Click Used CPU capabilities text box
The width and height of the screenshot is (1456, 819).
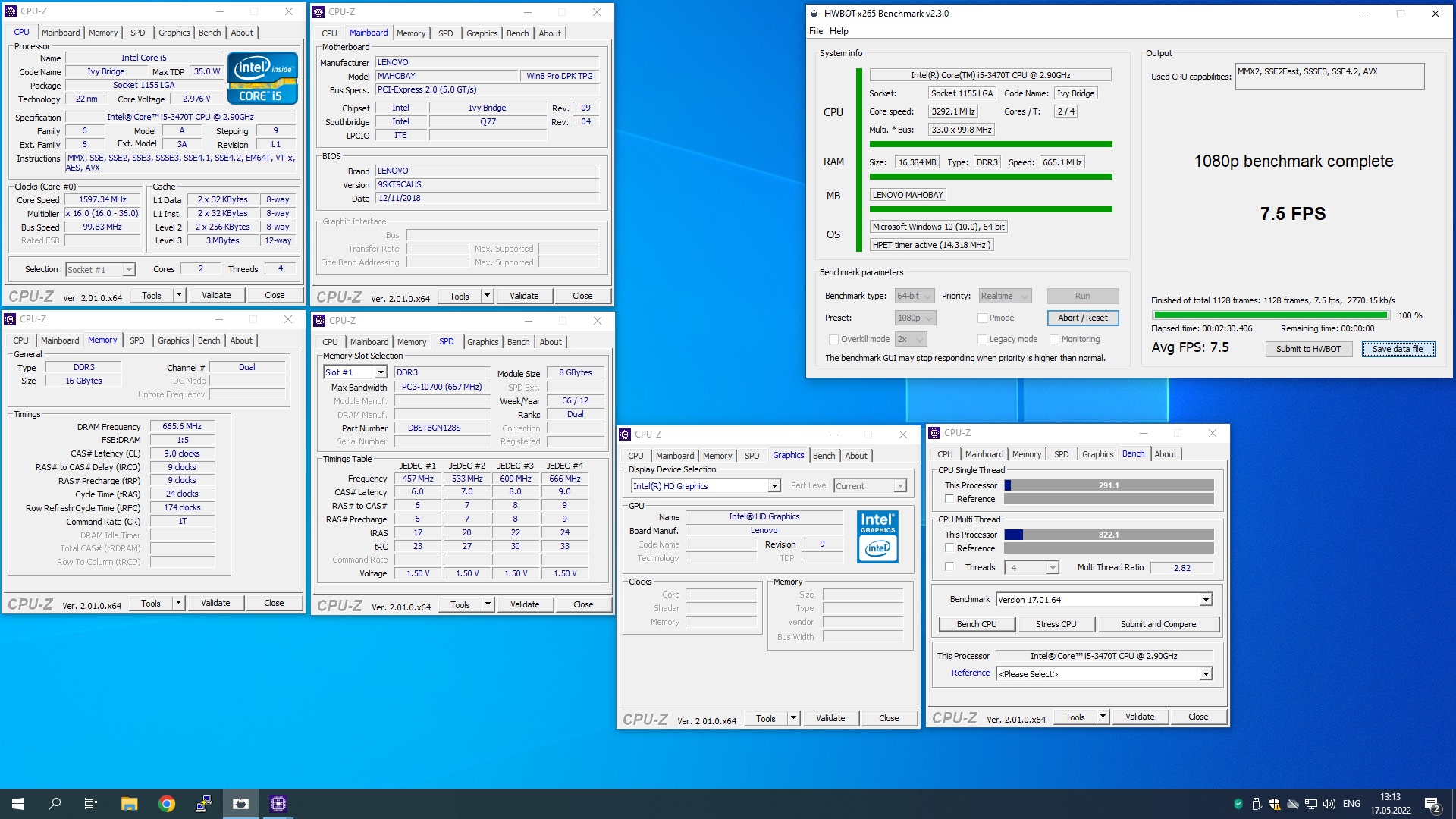(1329, 77)
